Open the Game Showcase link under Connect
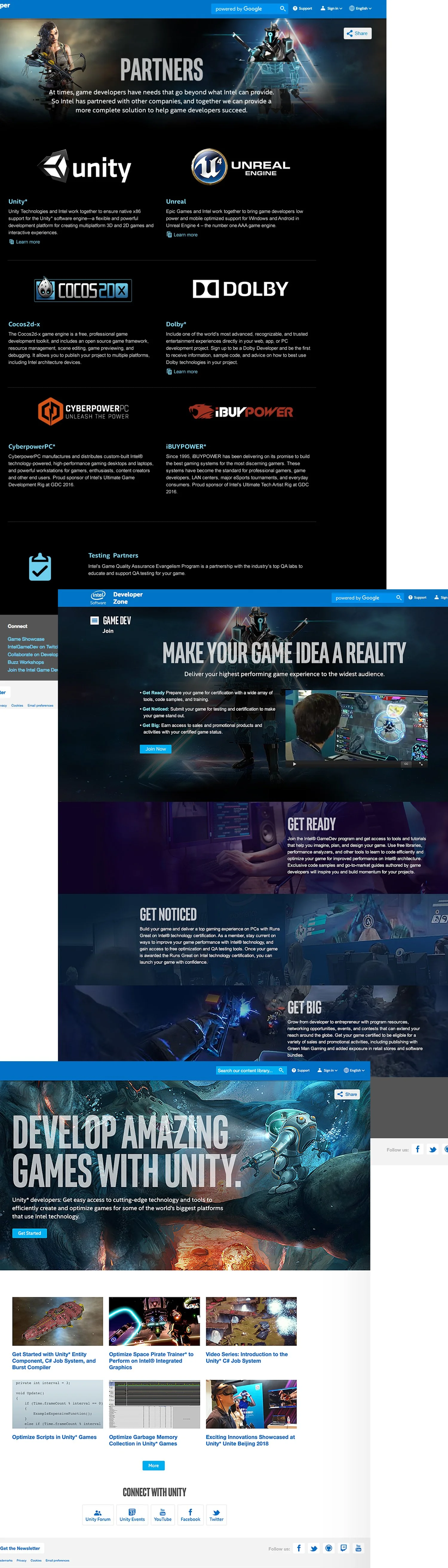 pyautogui.click(x=26, y=639)
